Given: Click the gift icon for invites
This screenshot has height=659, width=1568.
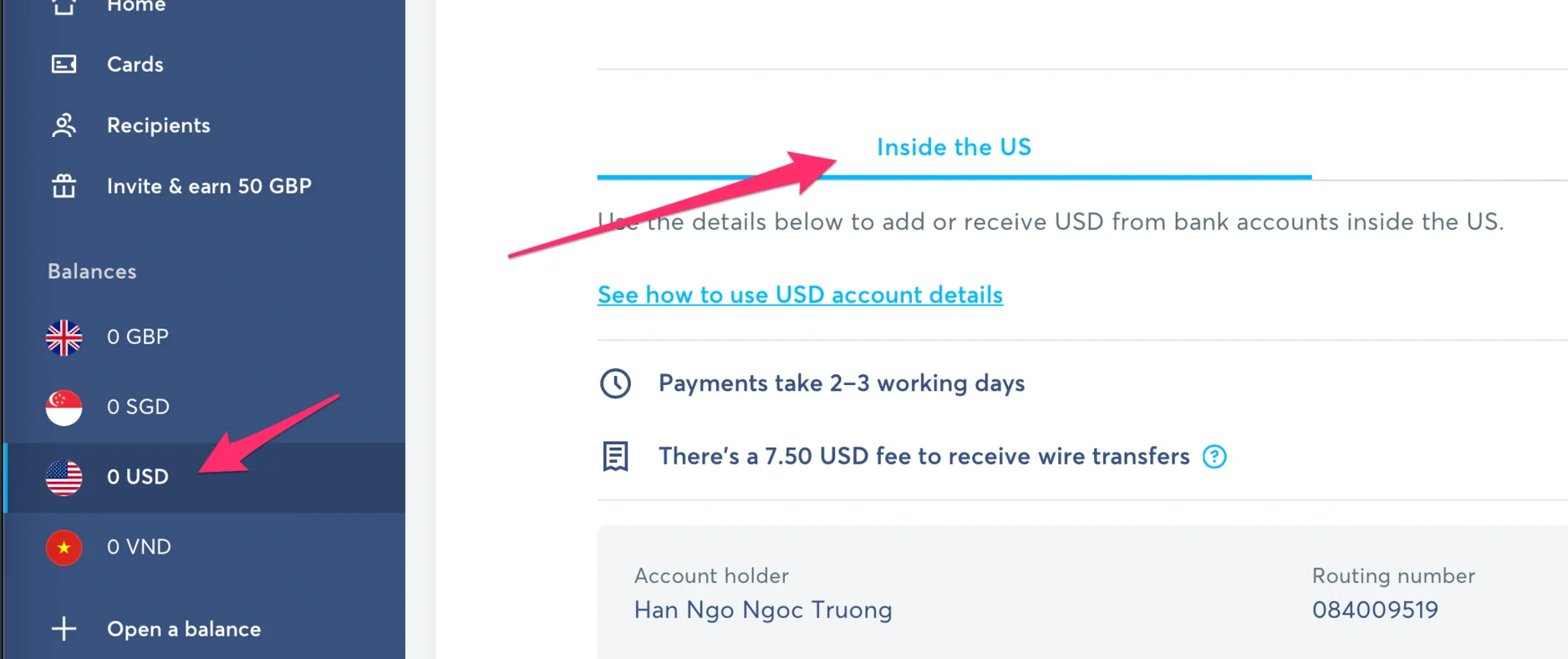Looking at the screenshot, I should [64, 185].
